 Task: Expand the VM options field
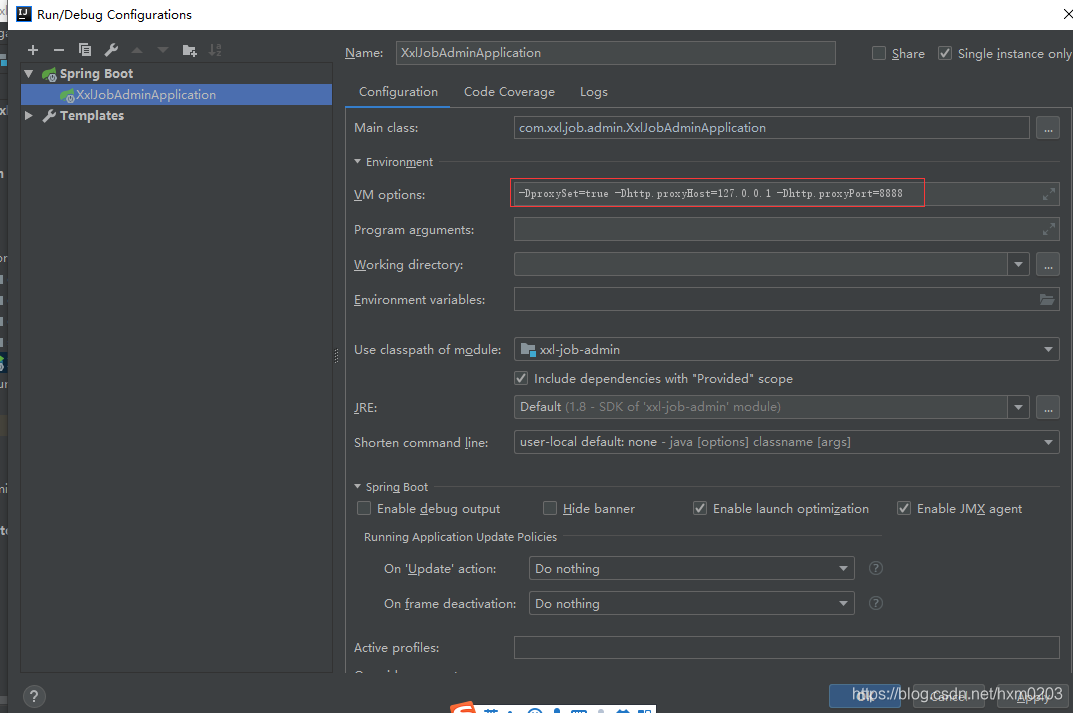pos(1048,194)
